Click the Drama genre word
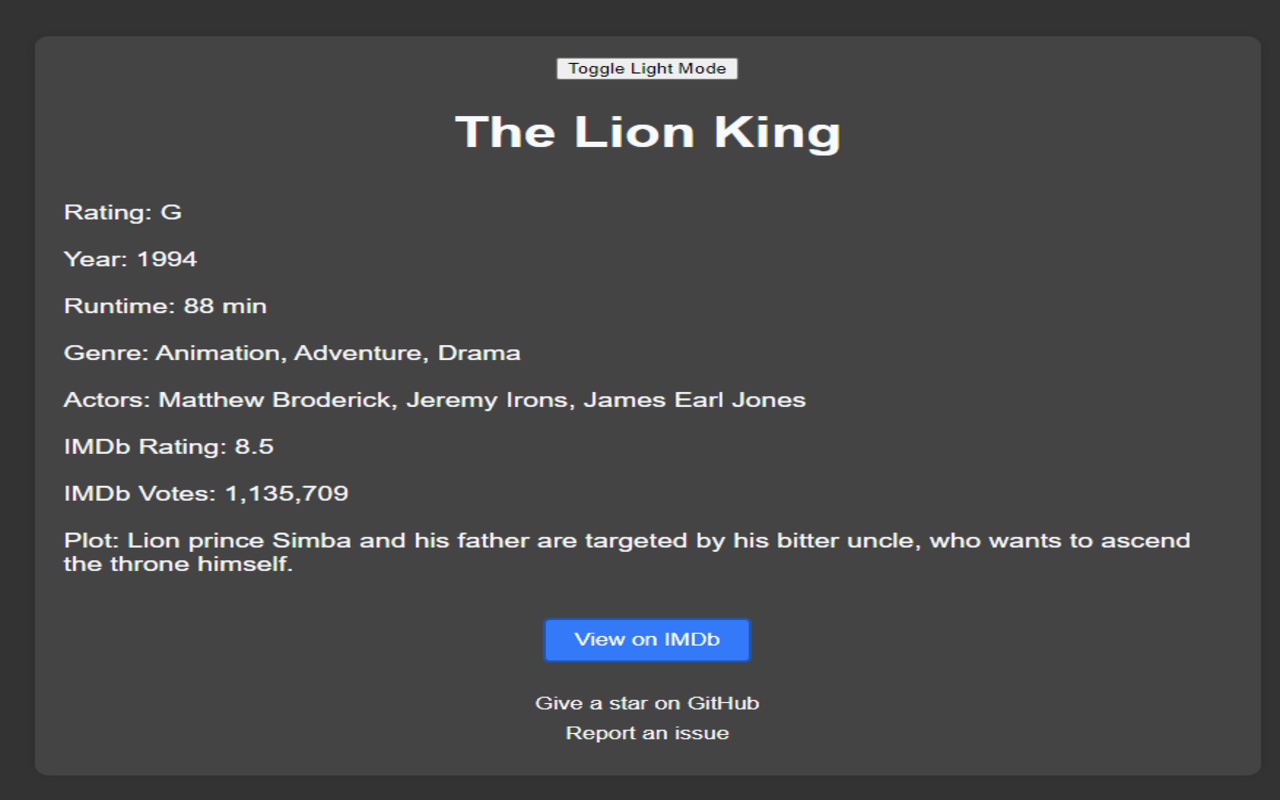This screenshot has width=1280, height=800. point(479,353)
